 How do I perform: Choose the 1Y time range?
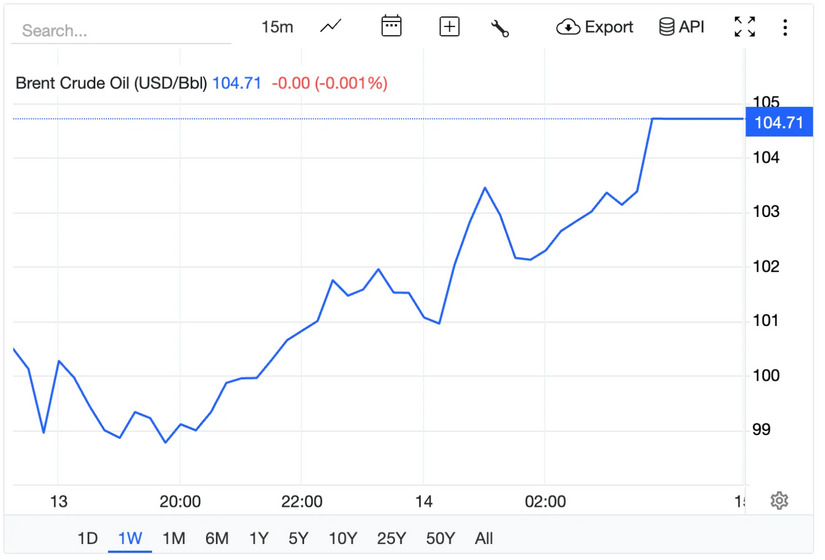(x=259, y=538)
